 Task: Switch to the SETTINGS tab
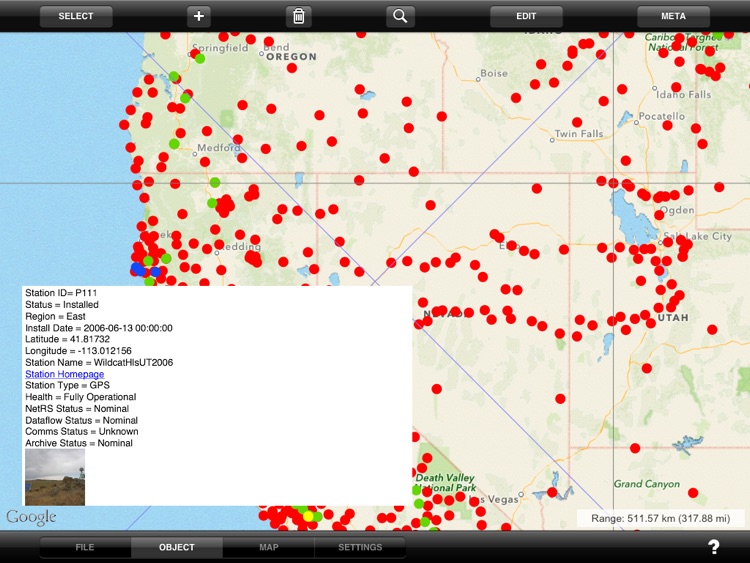(x=360, y=547)
